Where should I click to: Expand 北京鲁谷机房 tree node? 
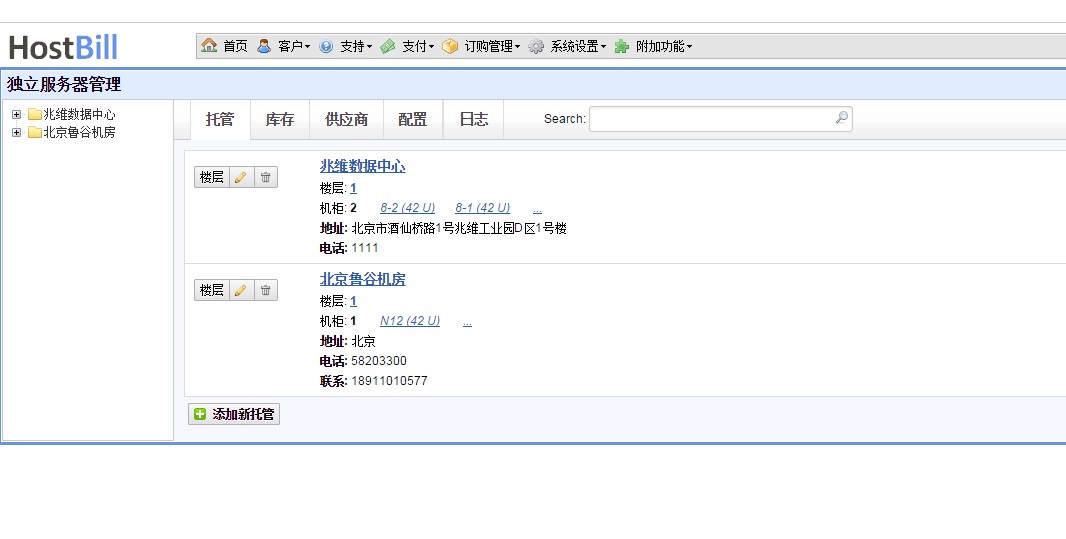click(16, 132)
